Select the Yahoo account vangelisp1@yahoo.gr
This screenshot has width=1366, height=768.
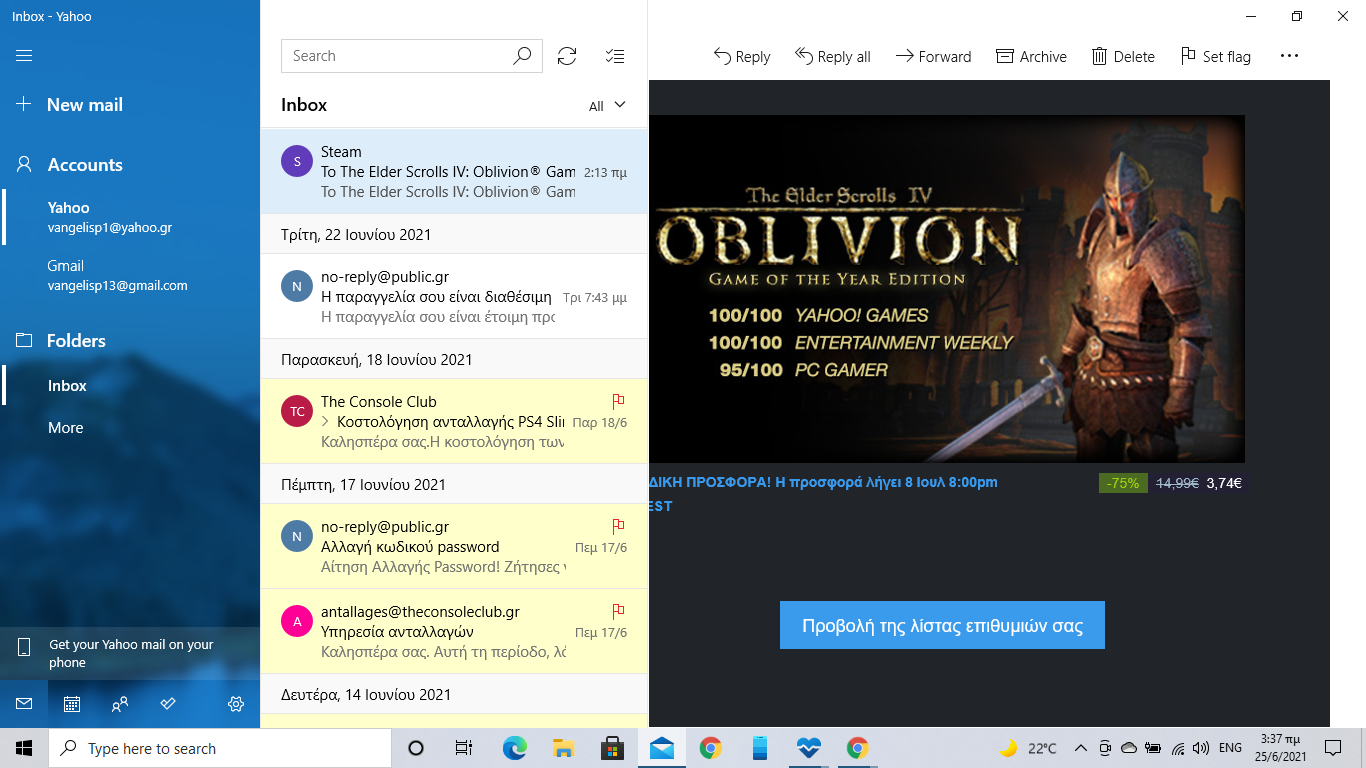point(130,217)
